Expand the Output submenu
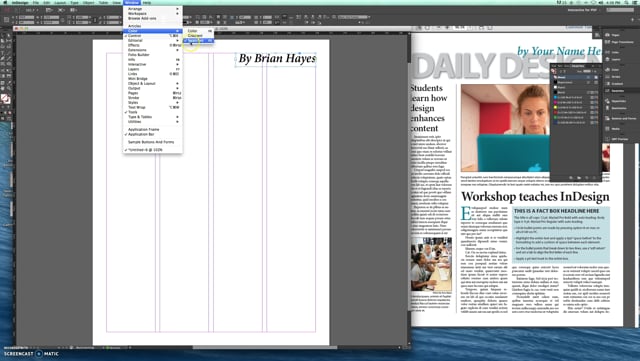This screenshot has width=640, height=361. (153, 88)
